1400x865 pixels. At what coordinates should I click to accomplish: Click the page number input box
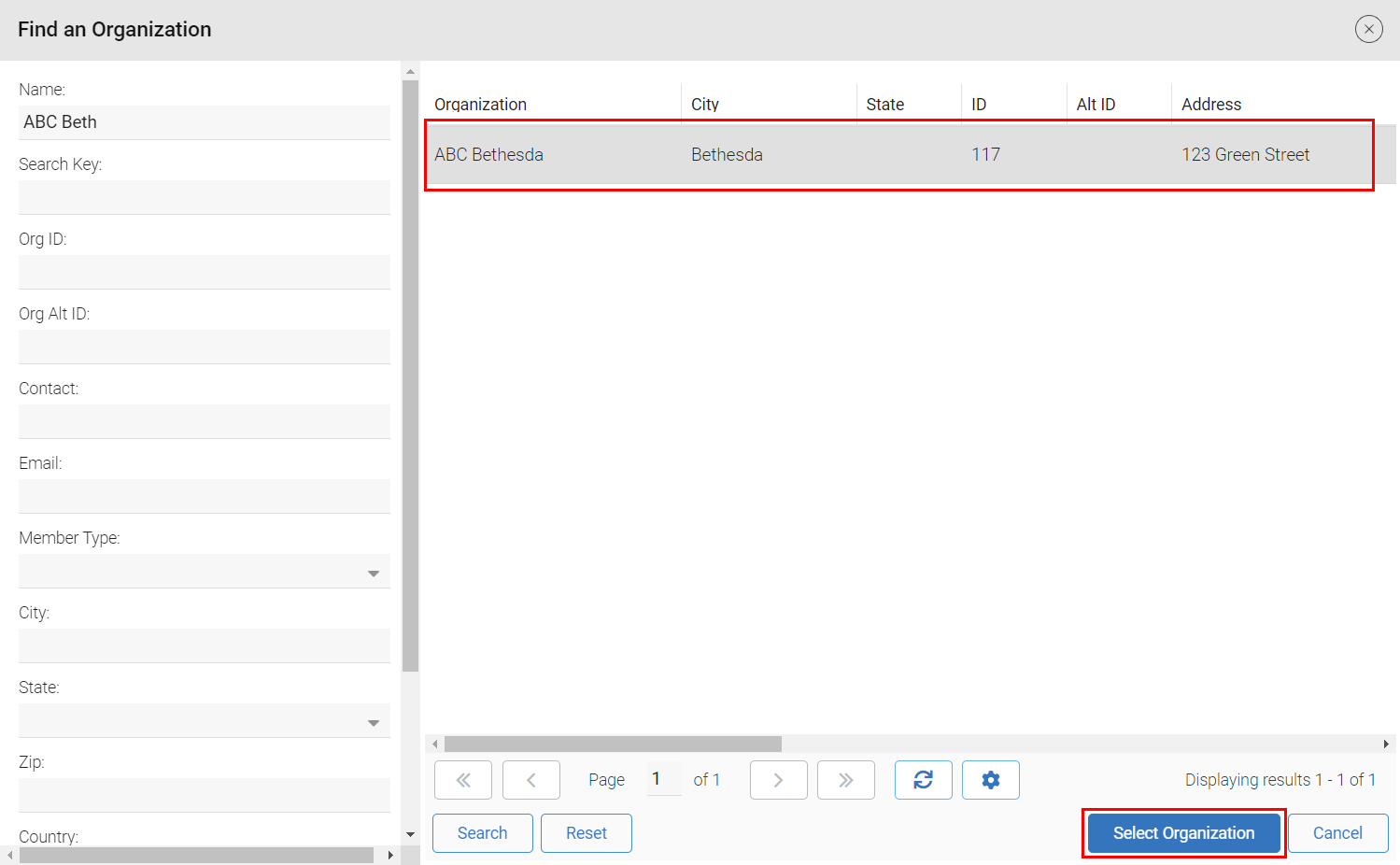(x=664, y=779)
